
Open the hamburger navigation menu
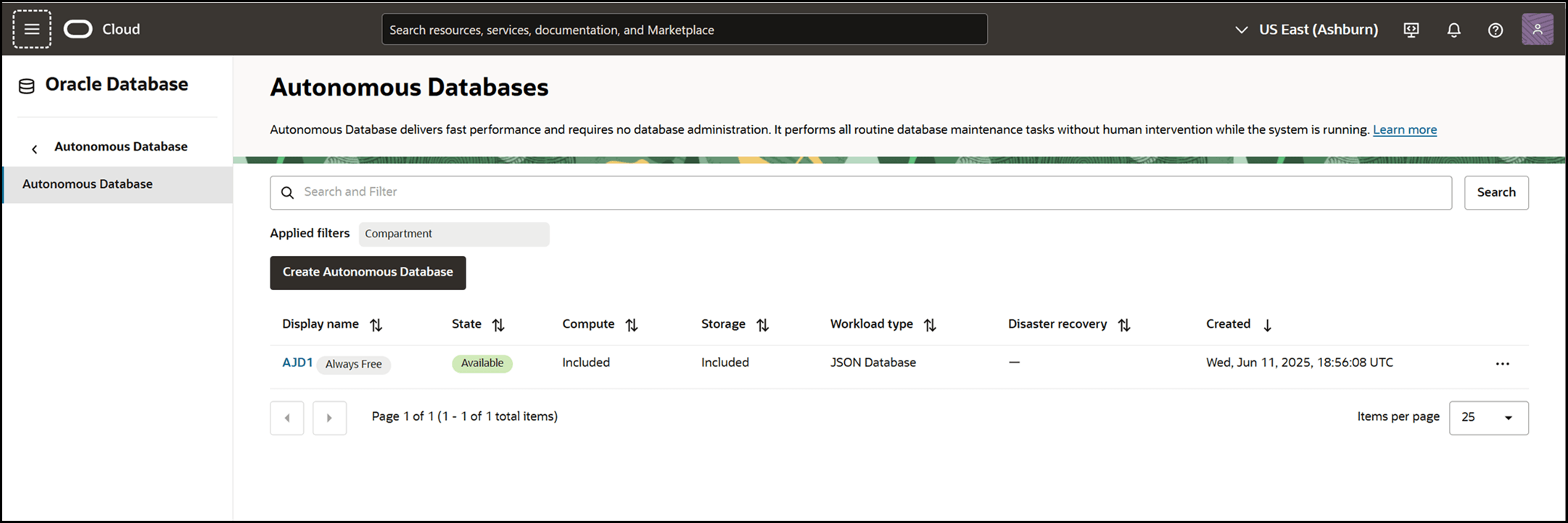(32, 29)
